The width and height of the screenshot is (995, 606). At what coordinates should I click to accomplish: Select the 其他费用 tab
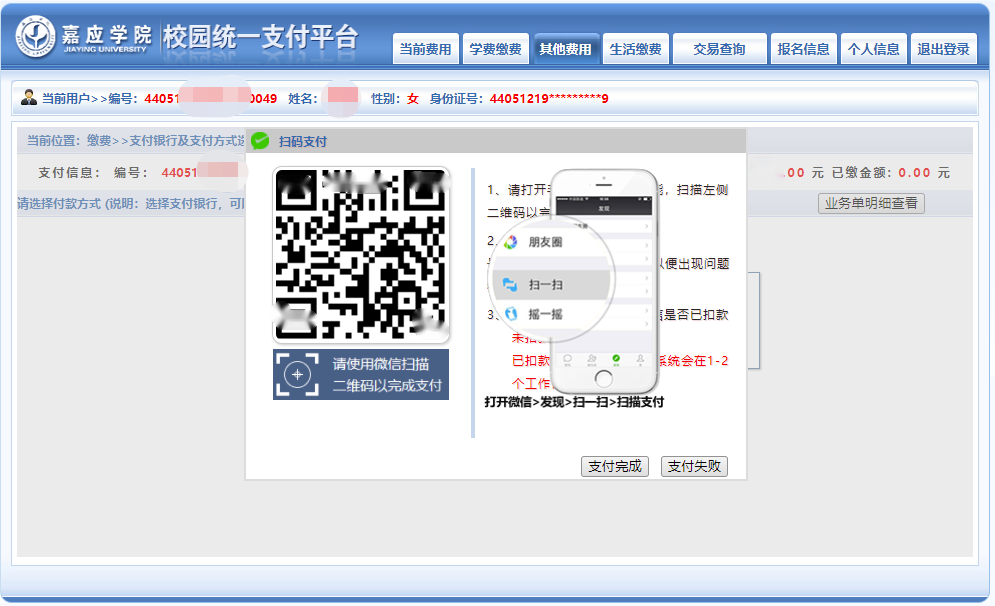(x=565, y=49)
